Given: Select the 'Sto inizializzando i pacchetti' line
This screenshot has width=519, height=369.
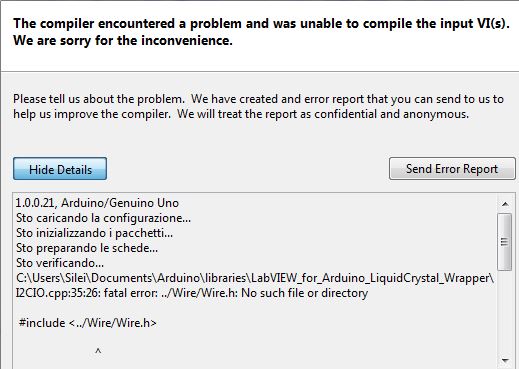Looking at the screenshot, I should [x=94, y=233].
